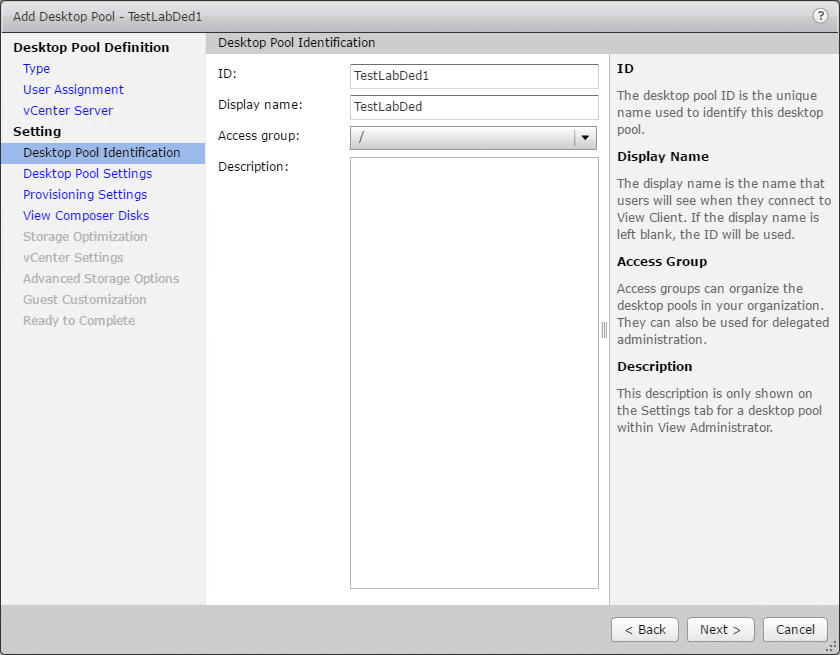Click the Display name input field

pyautogui.click(x=474, y=106)
